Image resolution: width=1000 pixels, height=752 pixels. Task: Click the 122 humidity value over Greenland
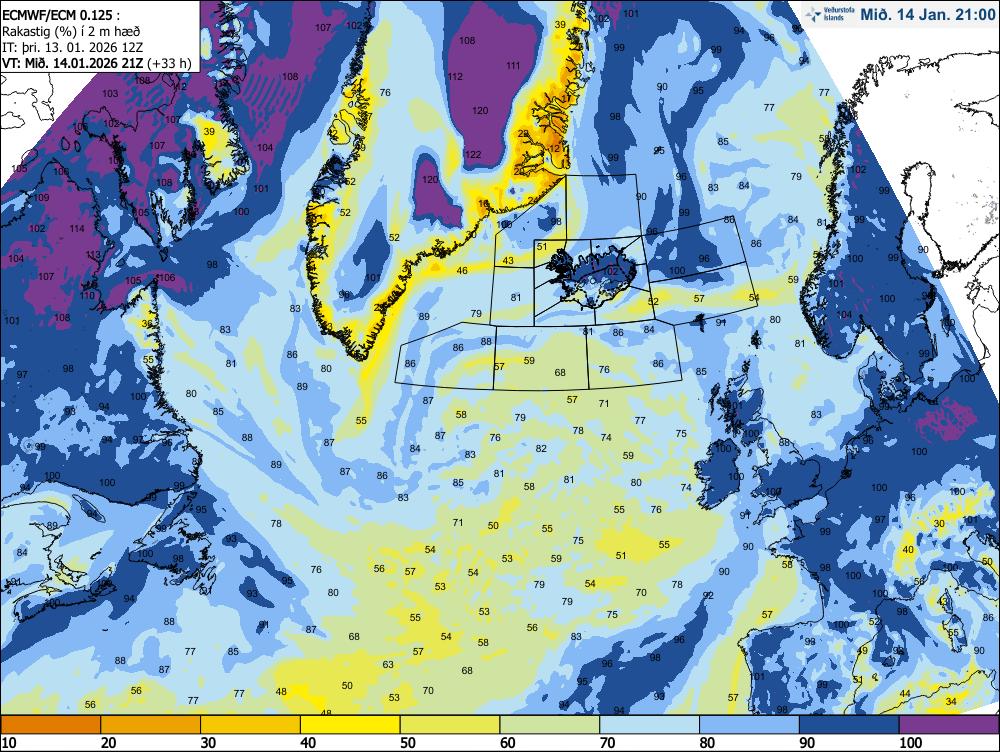tap(473, 154)
